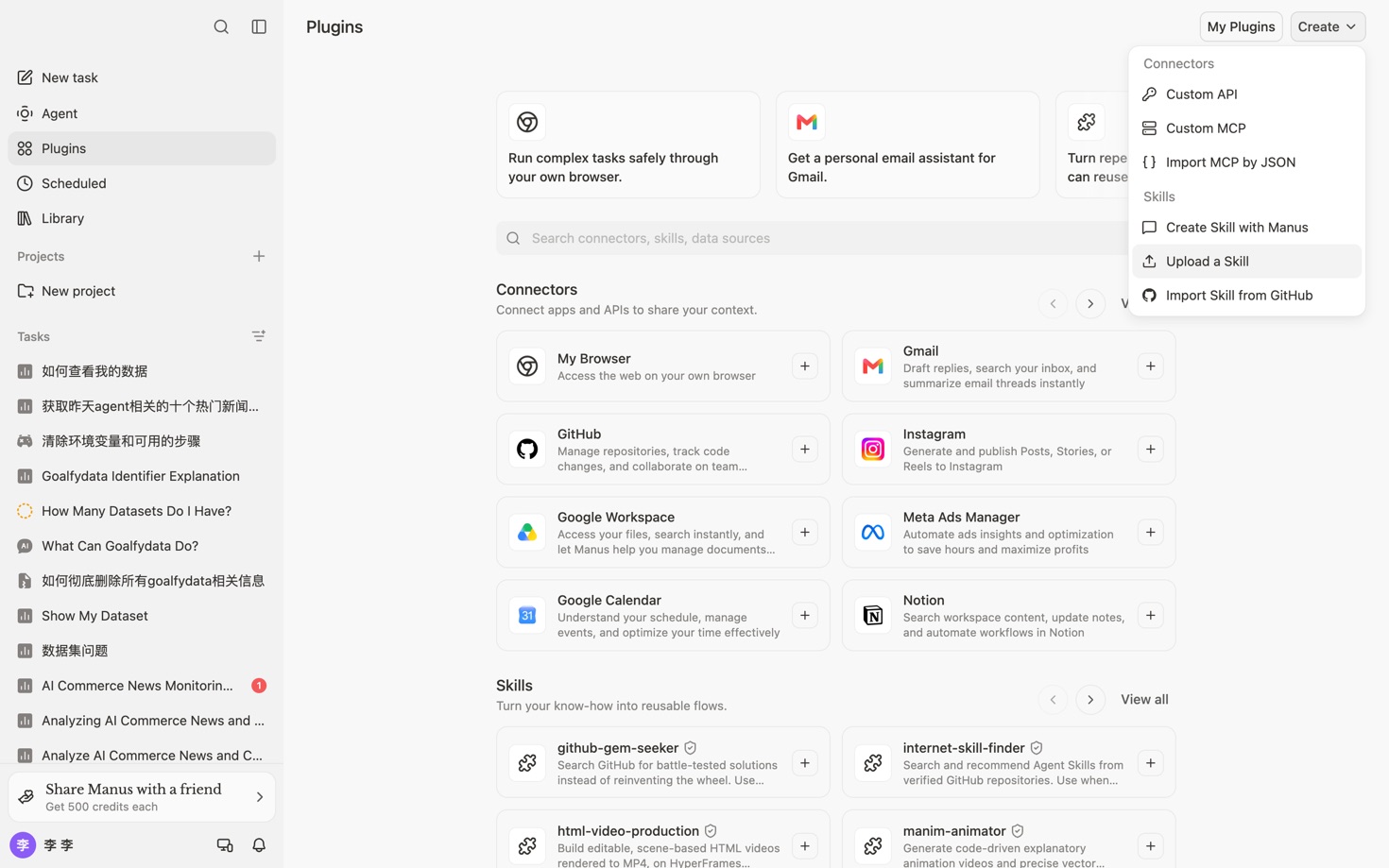Open New task in sidebar
Image resolution: width=1389 pixels, height=868 pixels.
142,77
